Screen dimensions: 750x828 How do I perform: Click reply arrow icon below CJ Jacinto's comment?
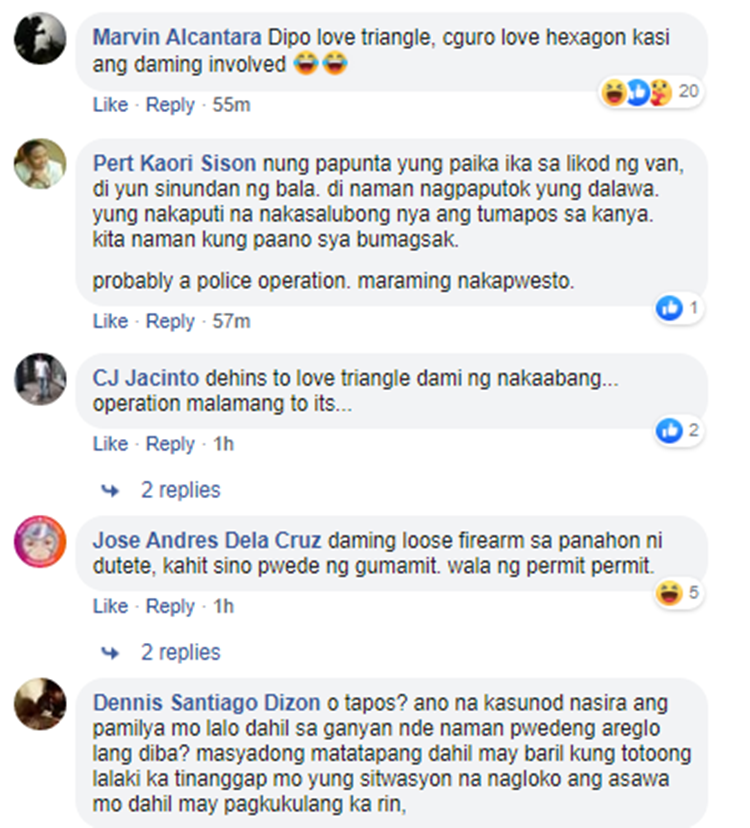tap(110, 491)
